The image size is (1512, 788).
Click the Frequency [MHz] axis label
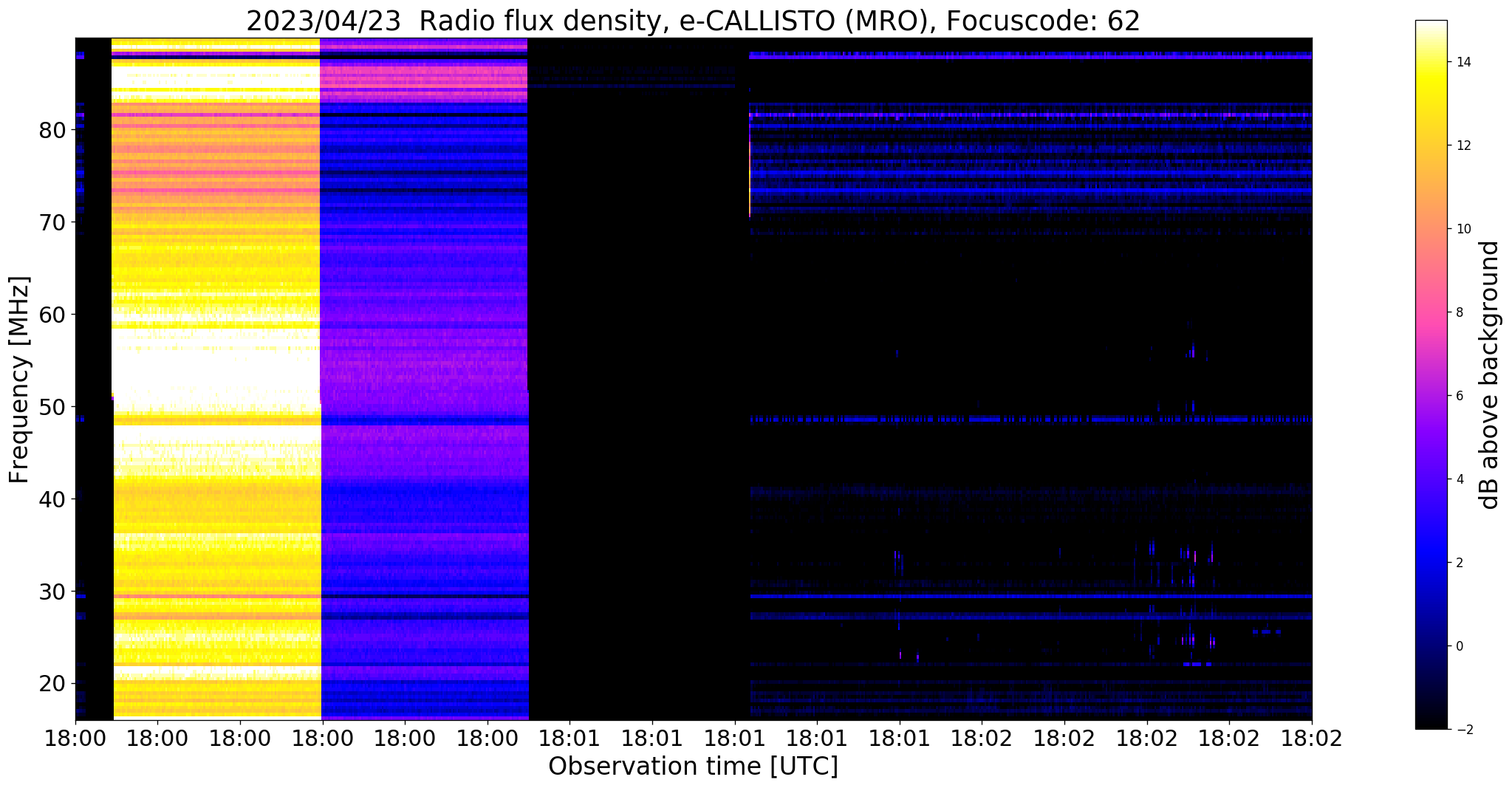(x=19, y=380)
